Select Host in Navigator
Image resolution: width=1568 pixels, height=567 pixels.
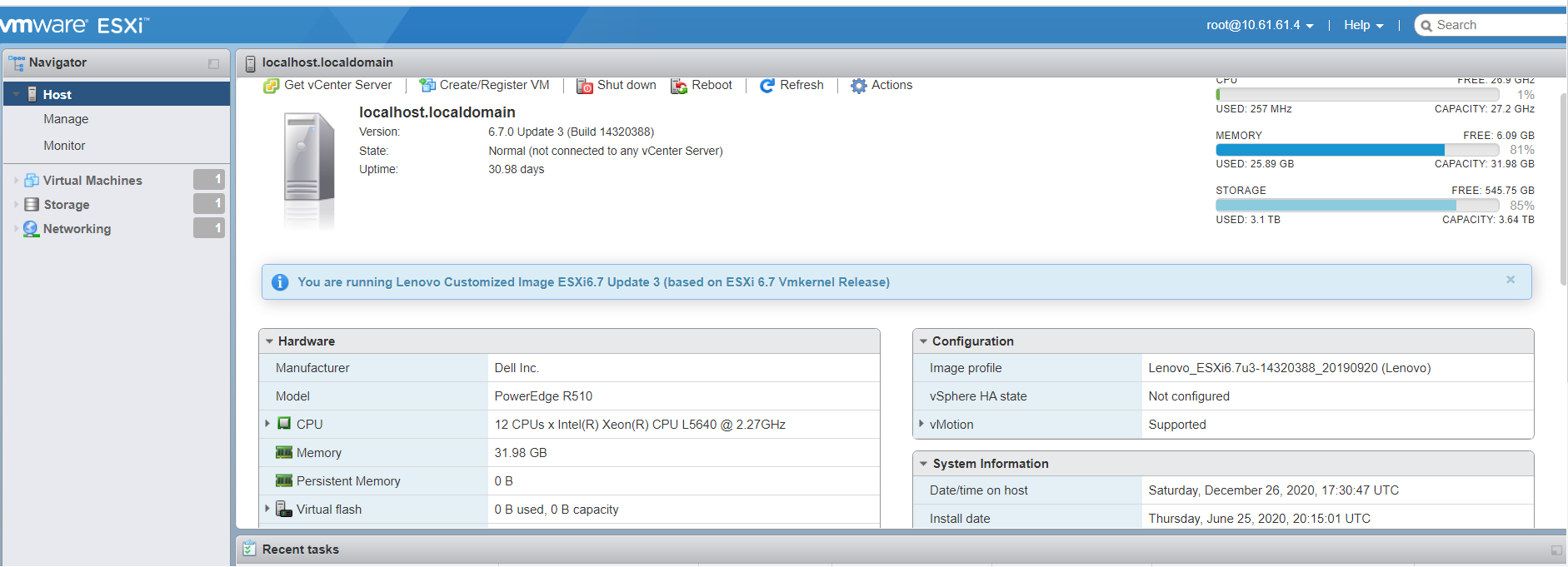pyautogui.click(x=117, y=94)
